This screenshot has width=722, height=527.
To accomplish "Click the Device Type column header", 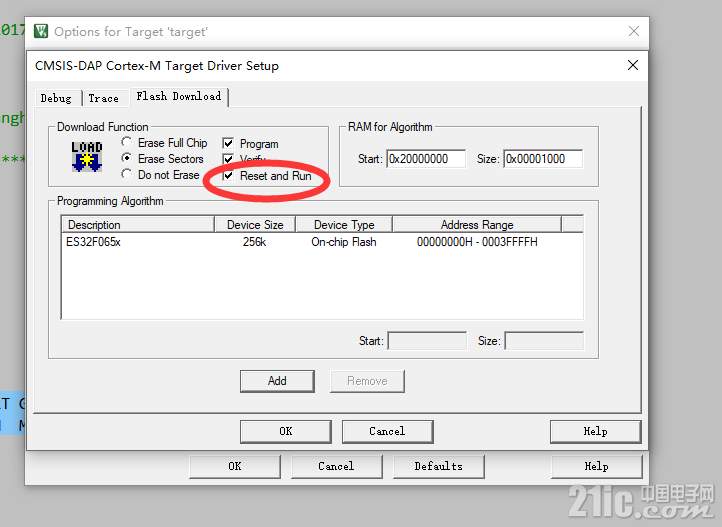I will click(x=344, y=225).
